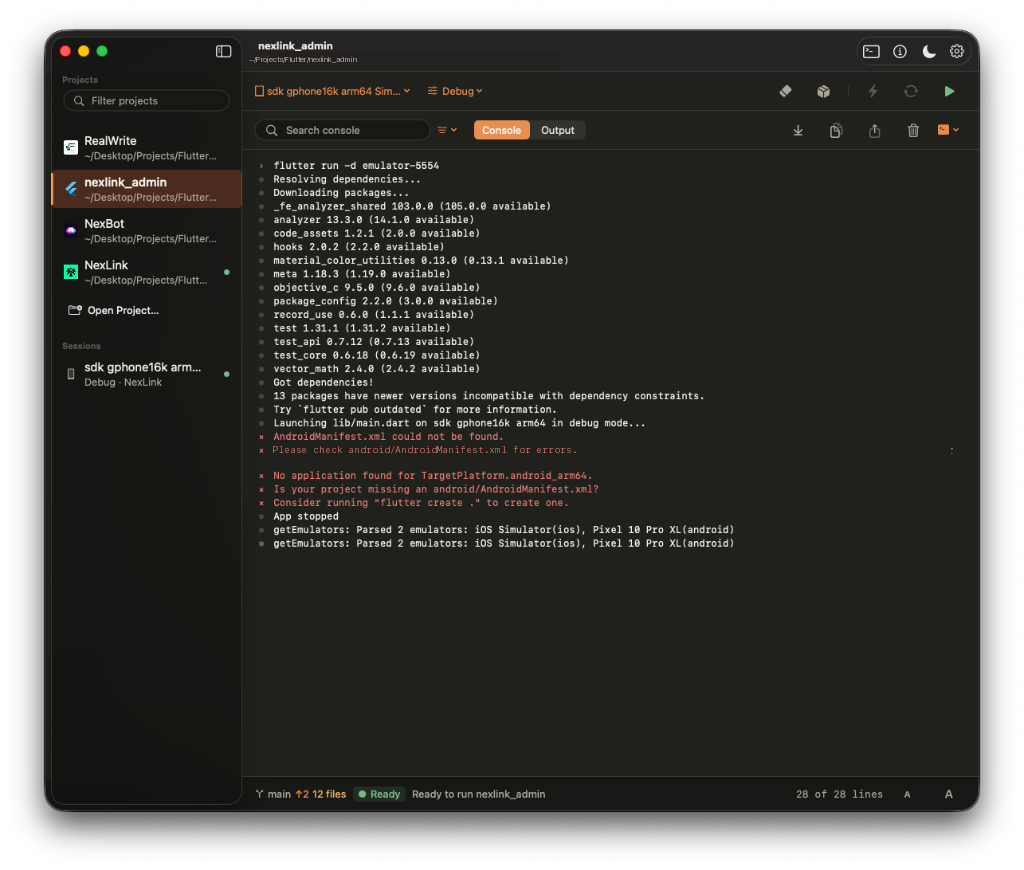The width and height of the screenshot is (1024, 870).
Task: Share console log with share icon
Action: [x=874, y=131]
